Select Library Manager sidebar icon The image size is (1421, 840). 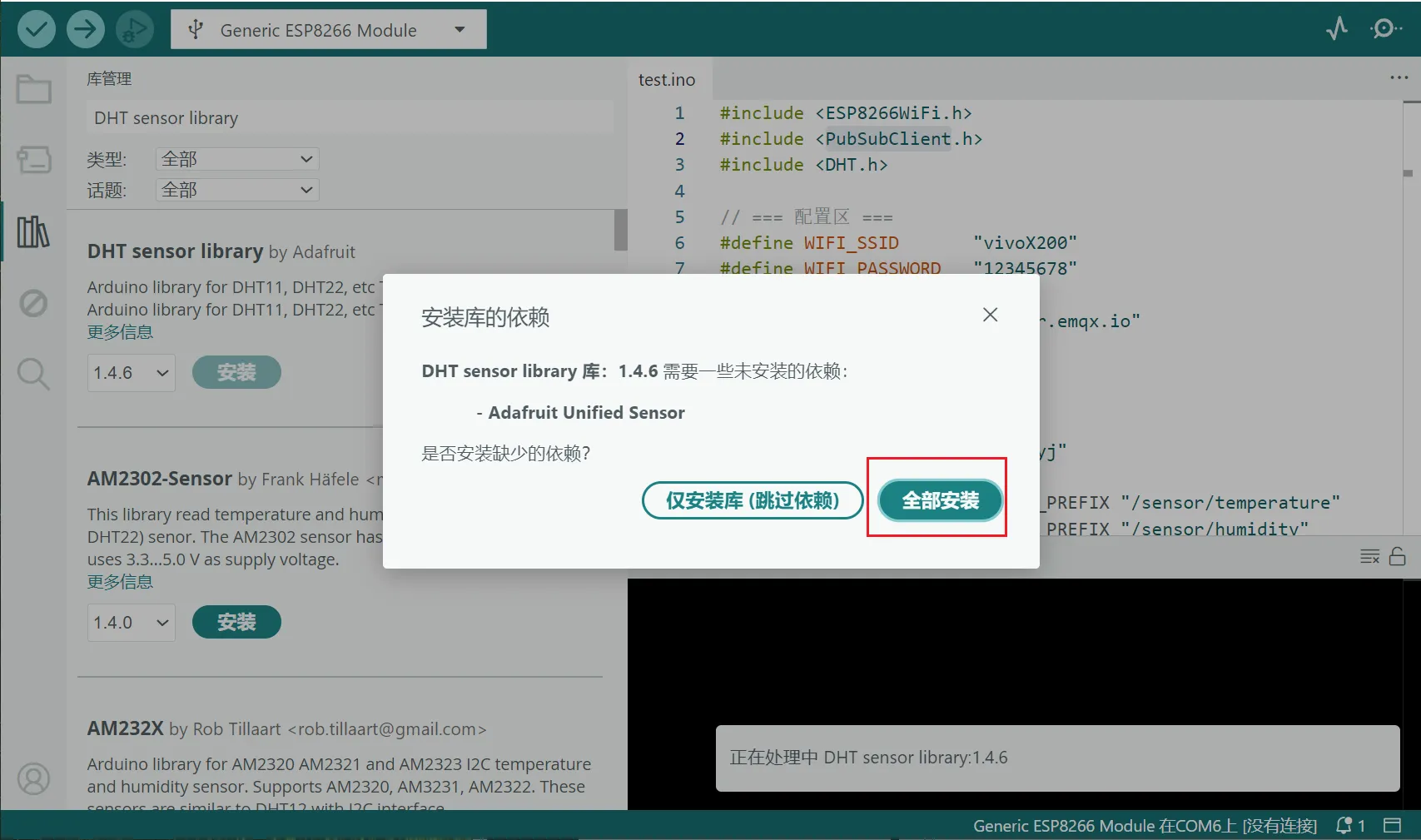pos(34,232)
